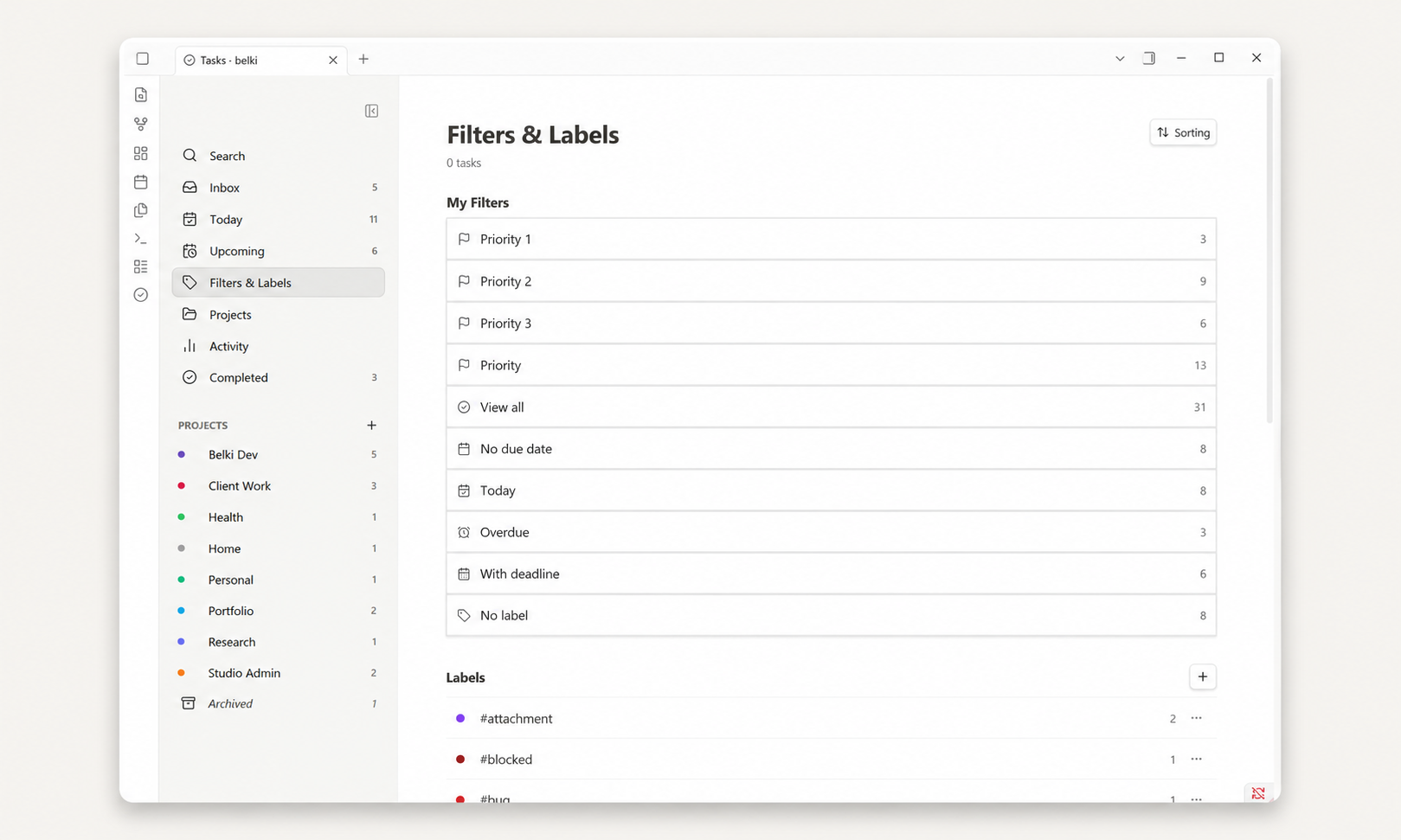Open a new tab with plus
The height and width of the screenshot is (840, 1401).
(363, 59)
